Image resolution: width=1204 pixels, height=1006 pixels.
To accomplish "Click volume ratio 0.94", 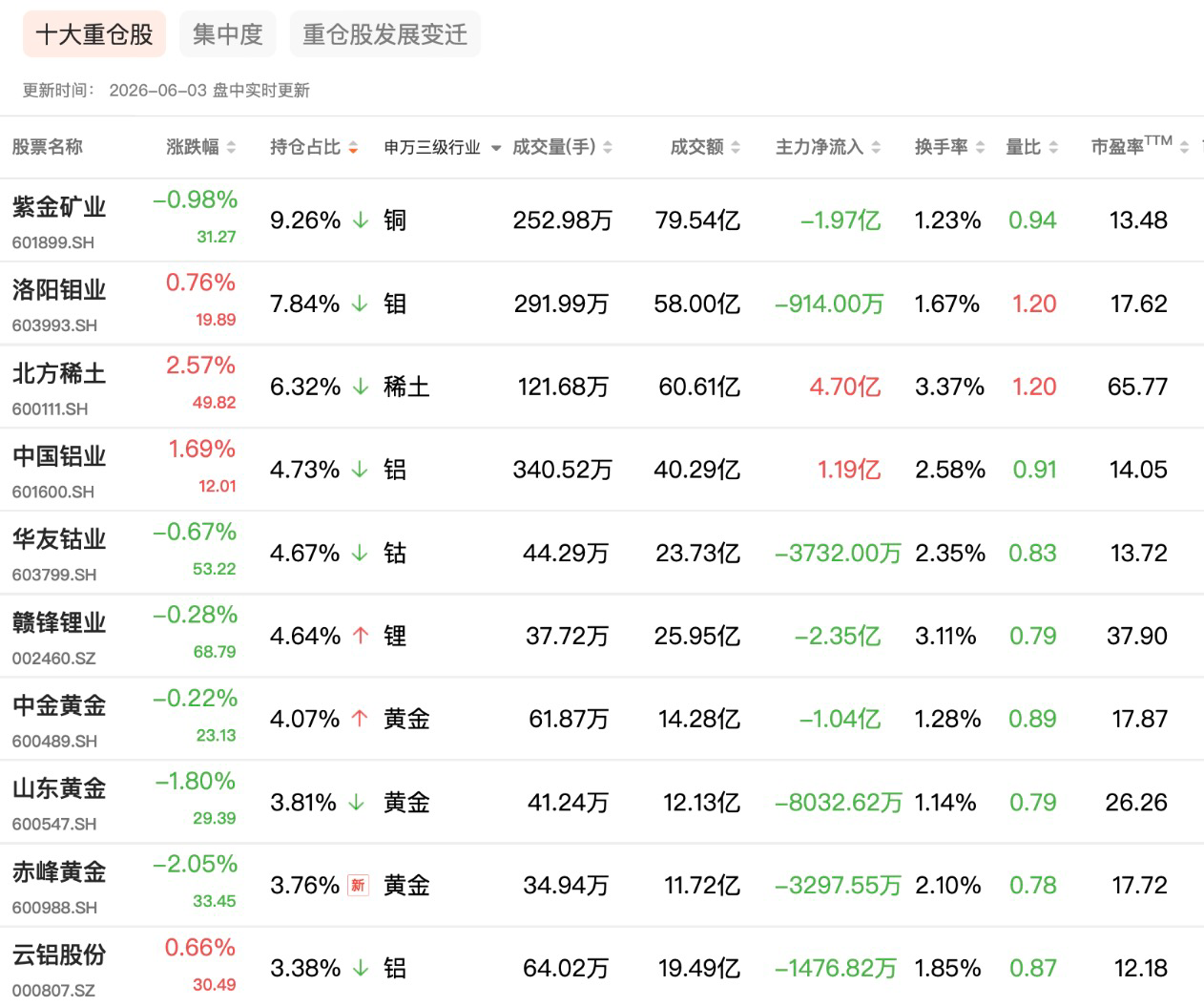I will [x=1032, y=220].
